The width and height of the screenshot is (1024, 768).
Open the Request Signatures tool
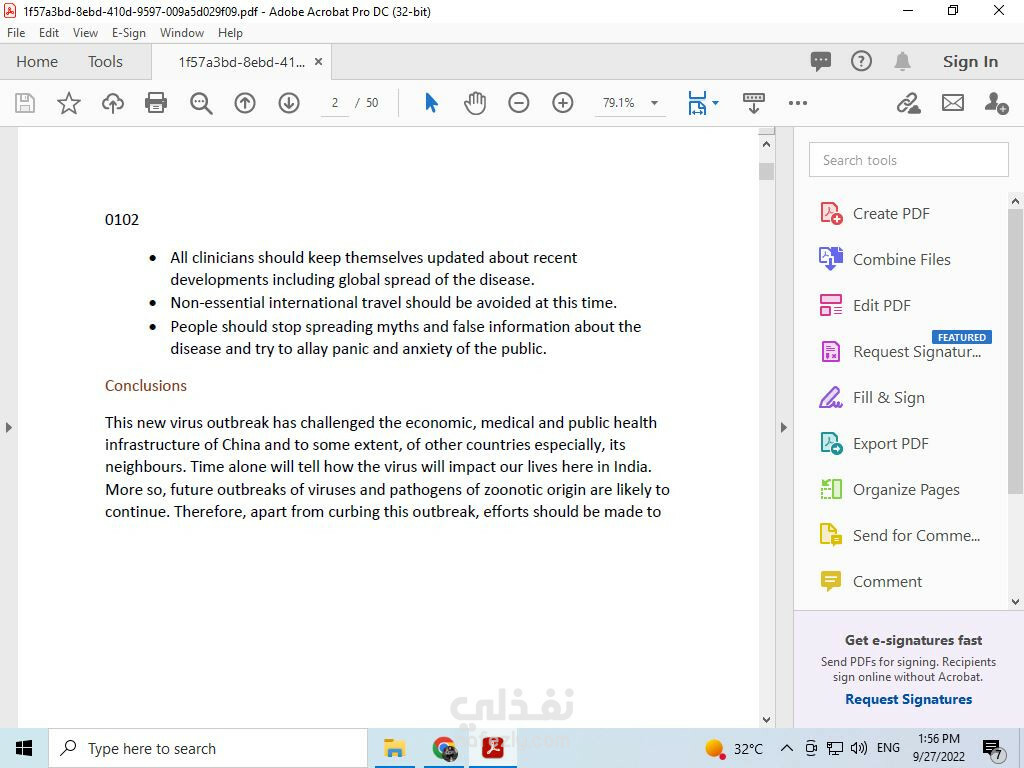901,351
